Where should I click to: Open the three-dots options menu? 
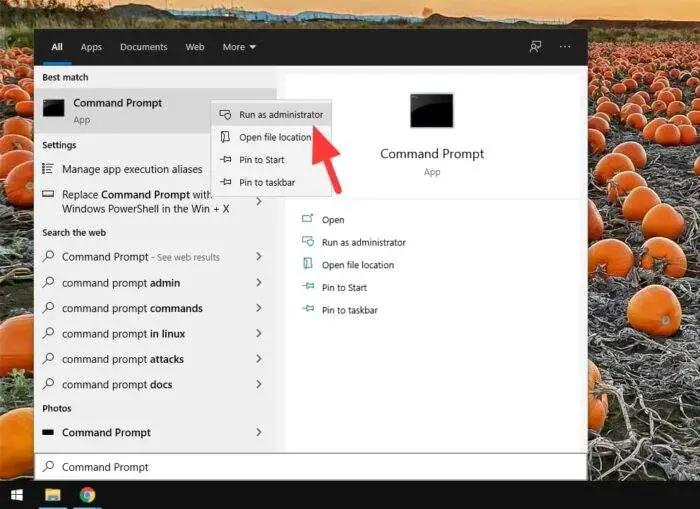pos(565,46)
